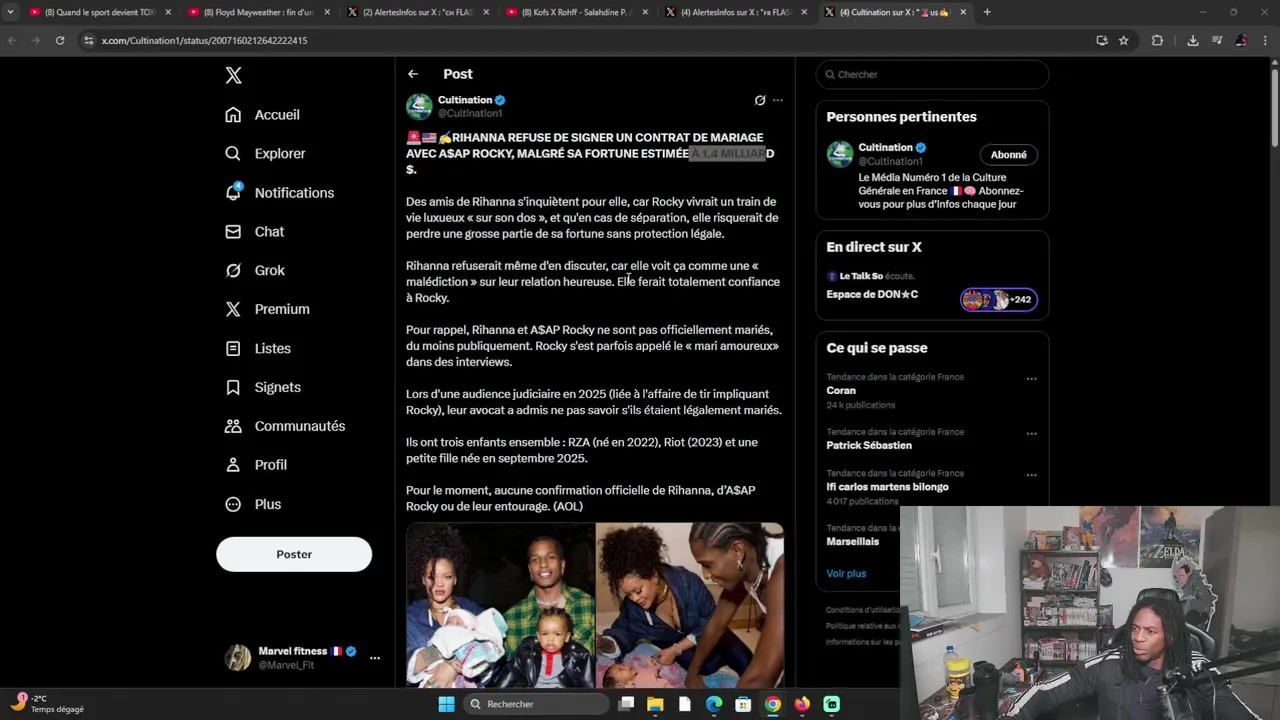
Task: Click the page vertical scrollbar
Action: pyautogui.click(x=1274, y=105)
